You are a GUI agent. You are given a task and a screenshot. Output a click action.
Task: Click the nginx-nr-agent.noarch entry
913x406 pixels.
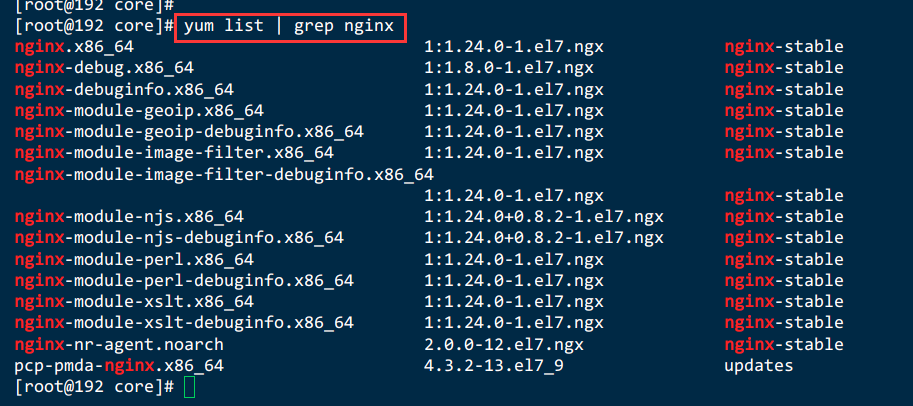[119, 345]
